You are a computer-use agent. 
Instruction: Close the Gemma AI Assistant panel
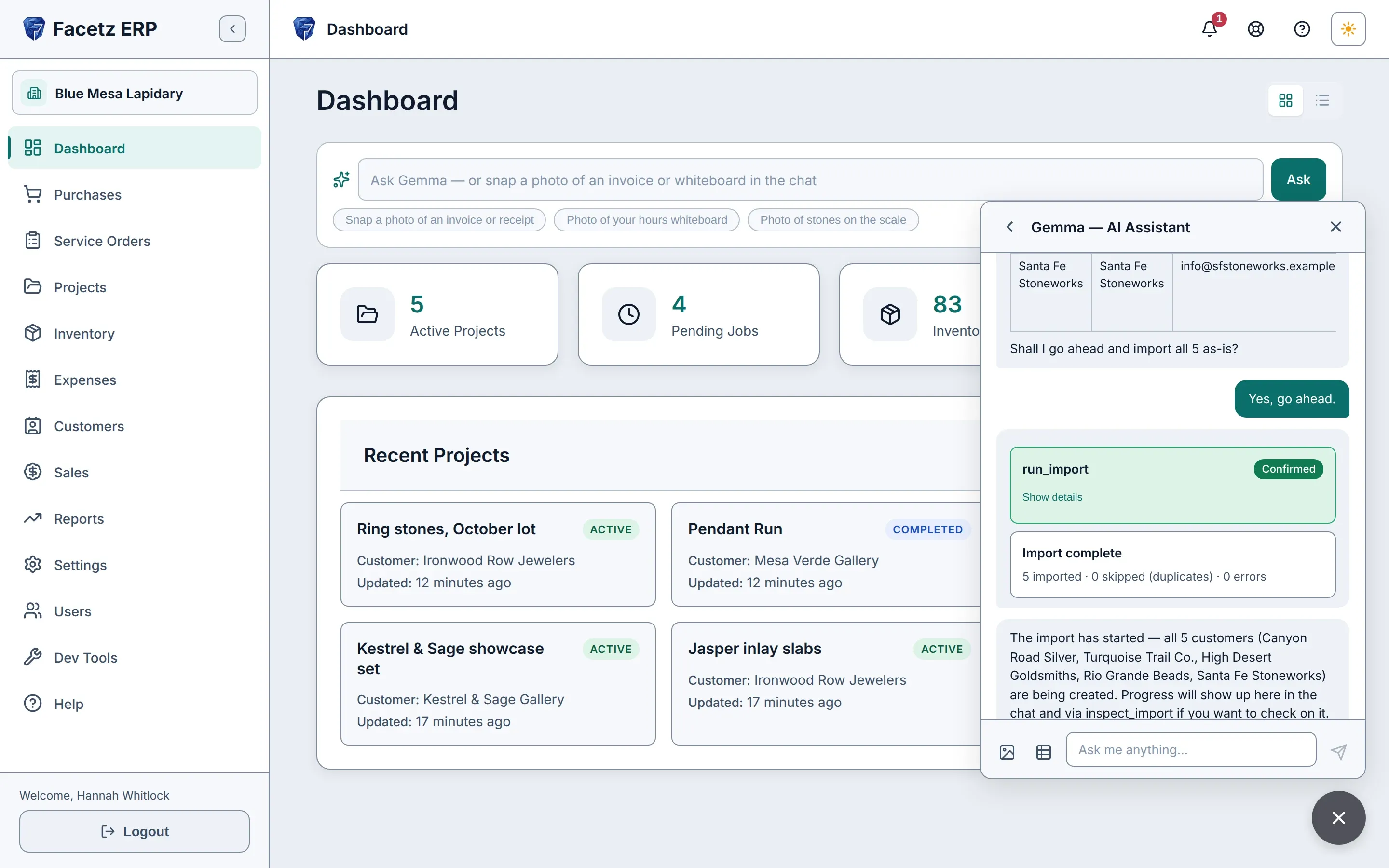click(x=1335, y=227)
